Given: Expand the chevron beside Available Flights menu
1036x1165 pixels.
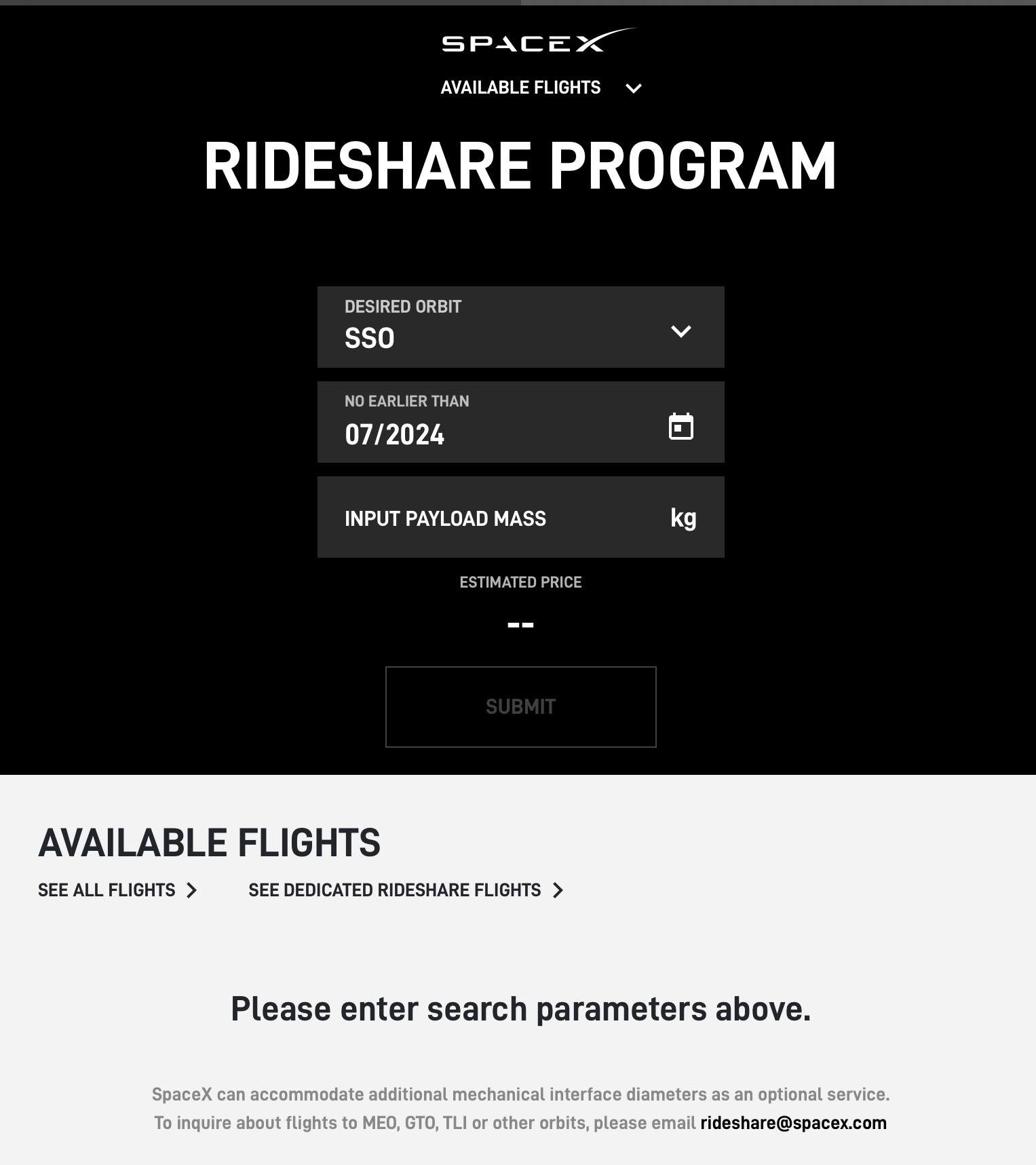Looking at the screenshot, I should 633,88.
